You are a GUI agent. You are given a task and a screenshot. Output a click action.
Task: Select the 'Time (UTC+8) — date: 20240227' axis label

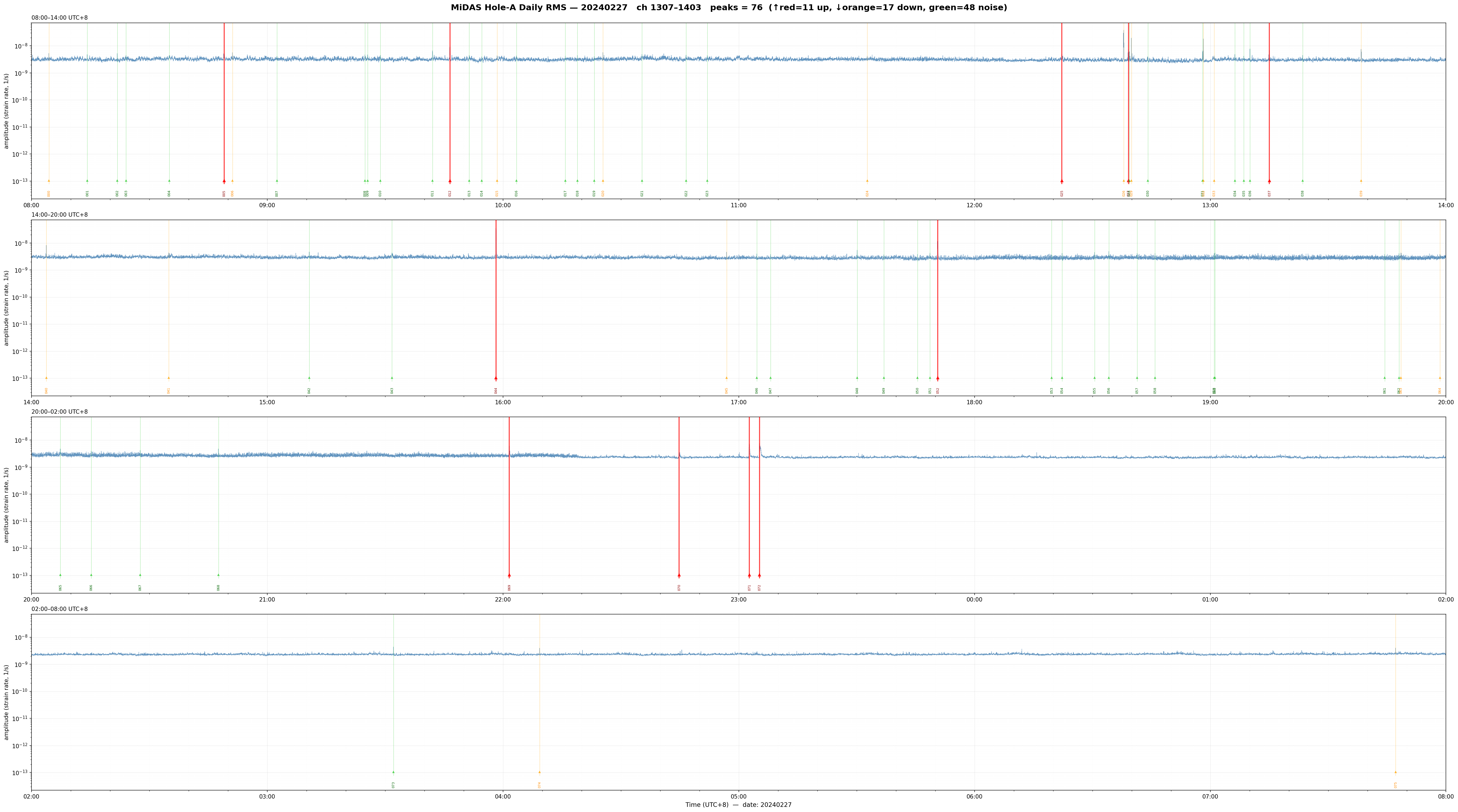[739, 805]
